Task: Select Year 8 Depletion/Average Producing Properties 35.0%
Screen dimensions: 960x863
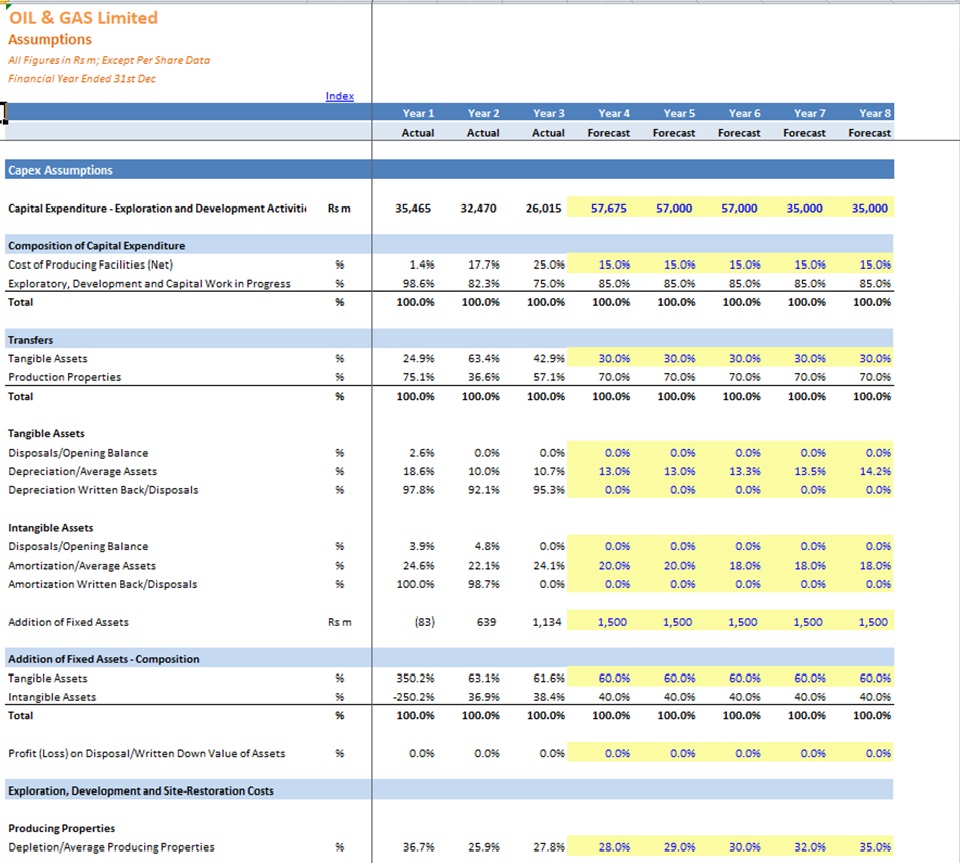Action: tap(875, 847)
